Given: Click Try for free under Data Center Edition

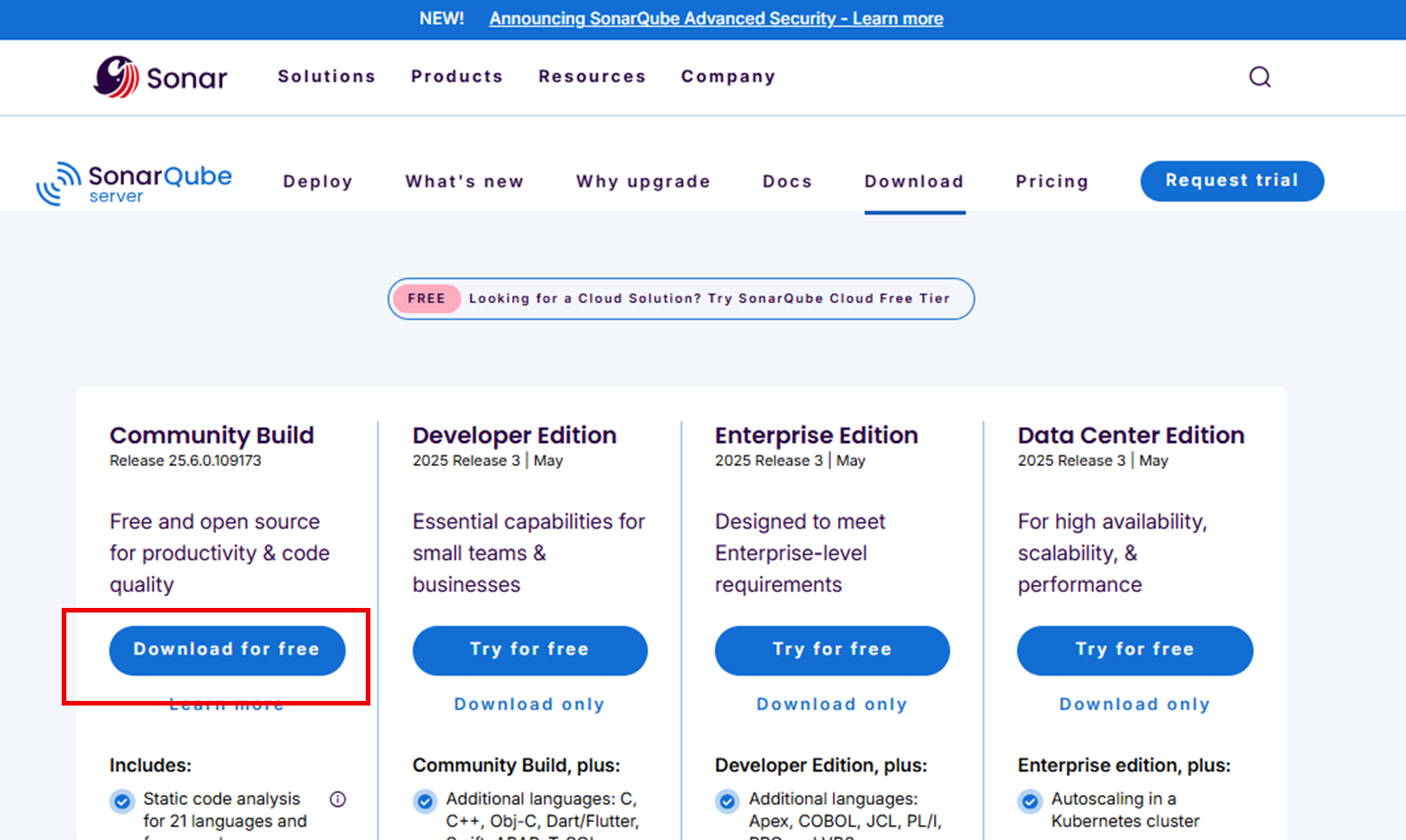Looking at the screenshot, I should 1135,650.
